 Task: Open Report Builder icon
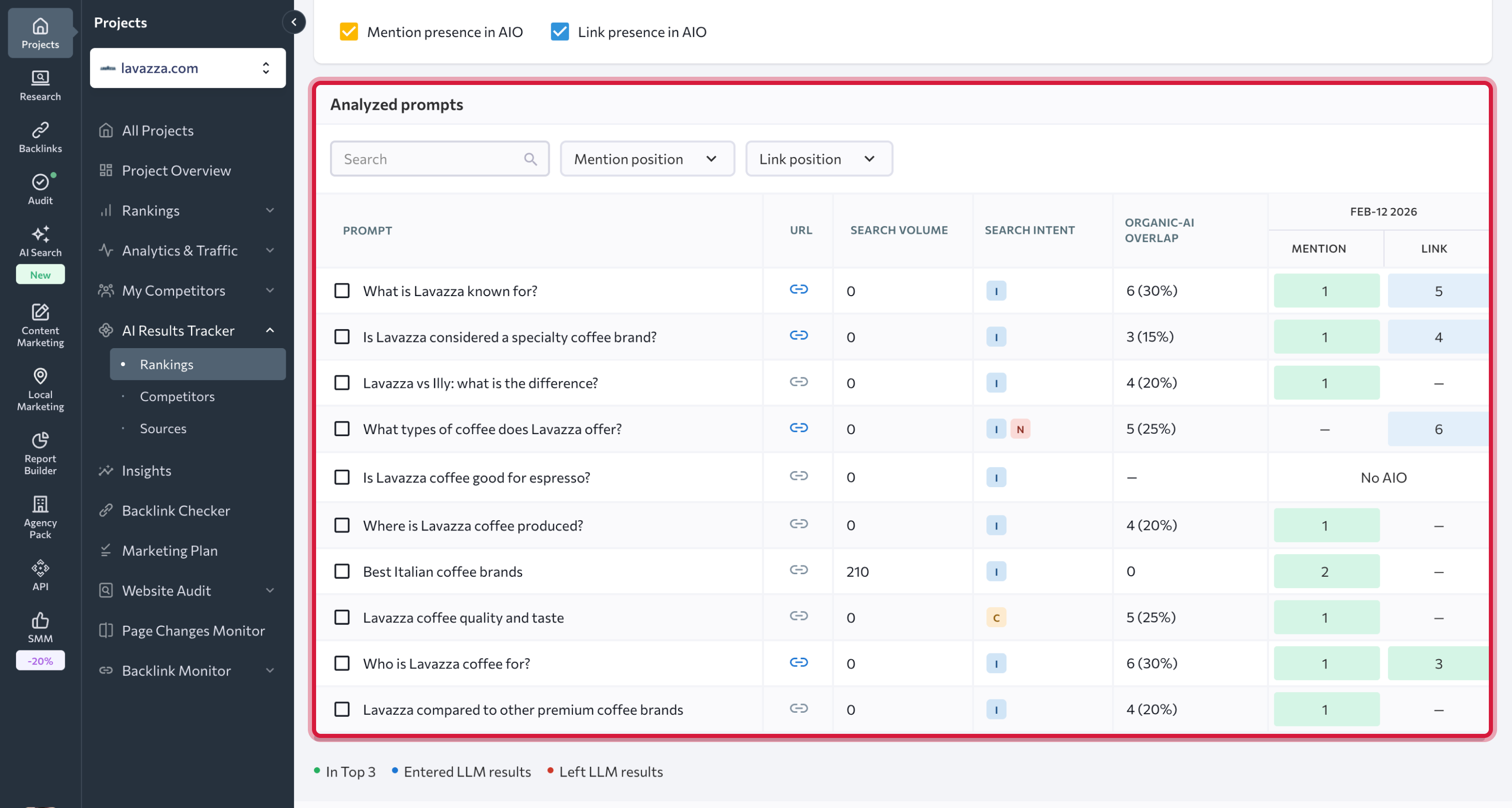(40, 453)
